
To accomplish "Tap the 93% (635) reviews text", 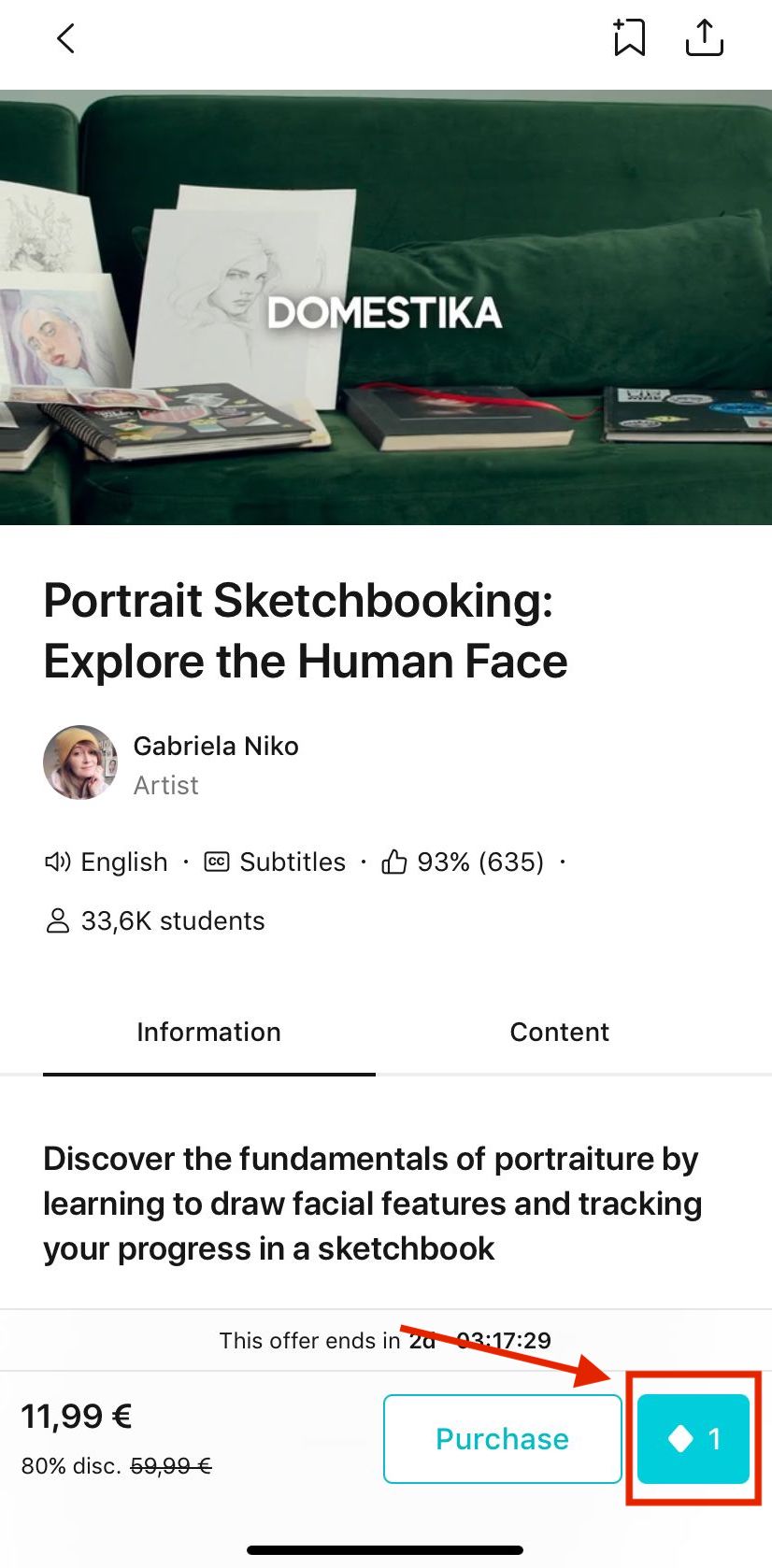I will pos(480,862).
